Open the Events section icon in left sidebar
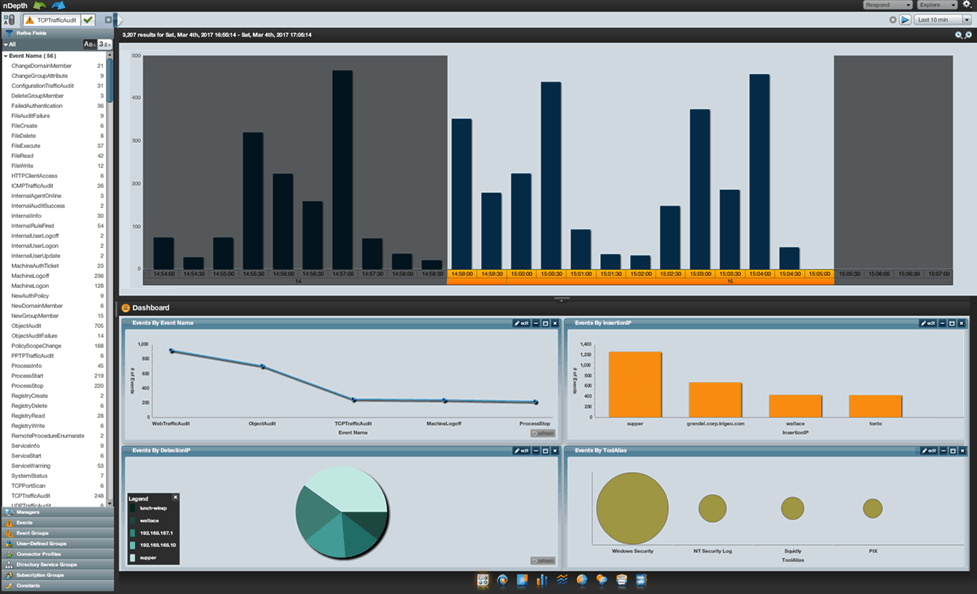Screen dimensions: 977x594 9,523
